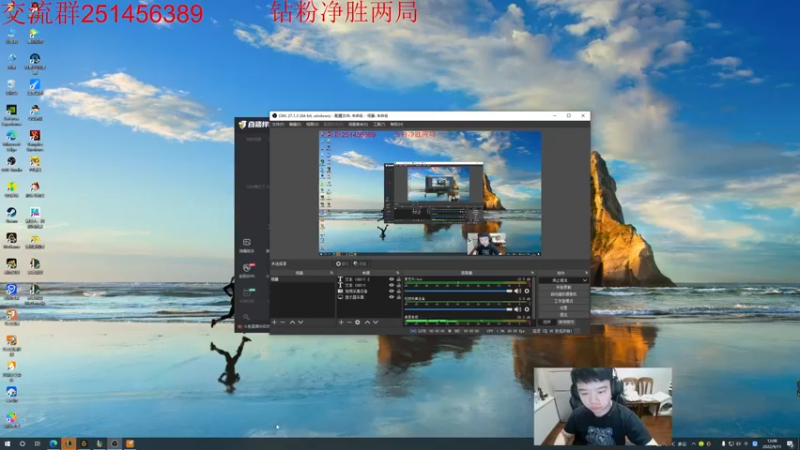Lock the second 文本 (GDI+) source
The image size is (800, 450).
pos(398,285)
